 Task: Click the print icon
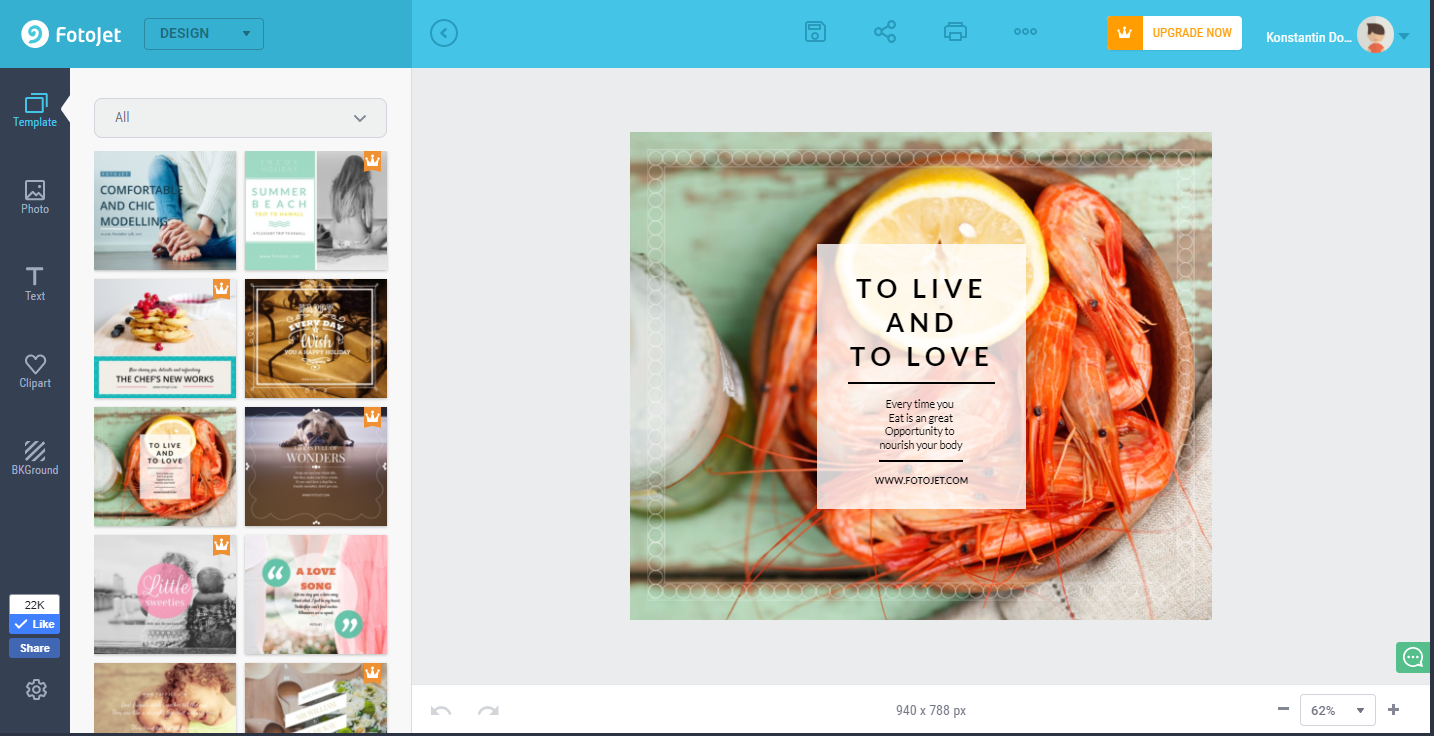pyautogui.click(x=955, y=32)
